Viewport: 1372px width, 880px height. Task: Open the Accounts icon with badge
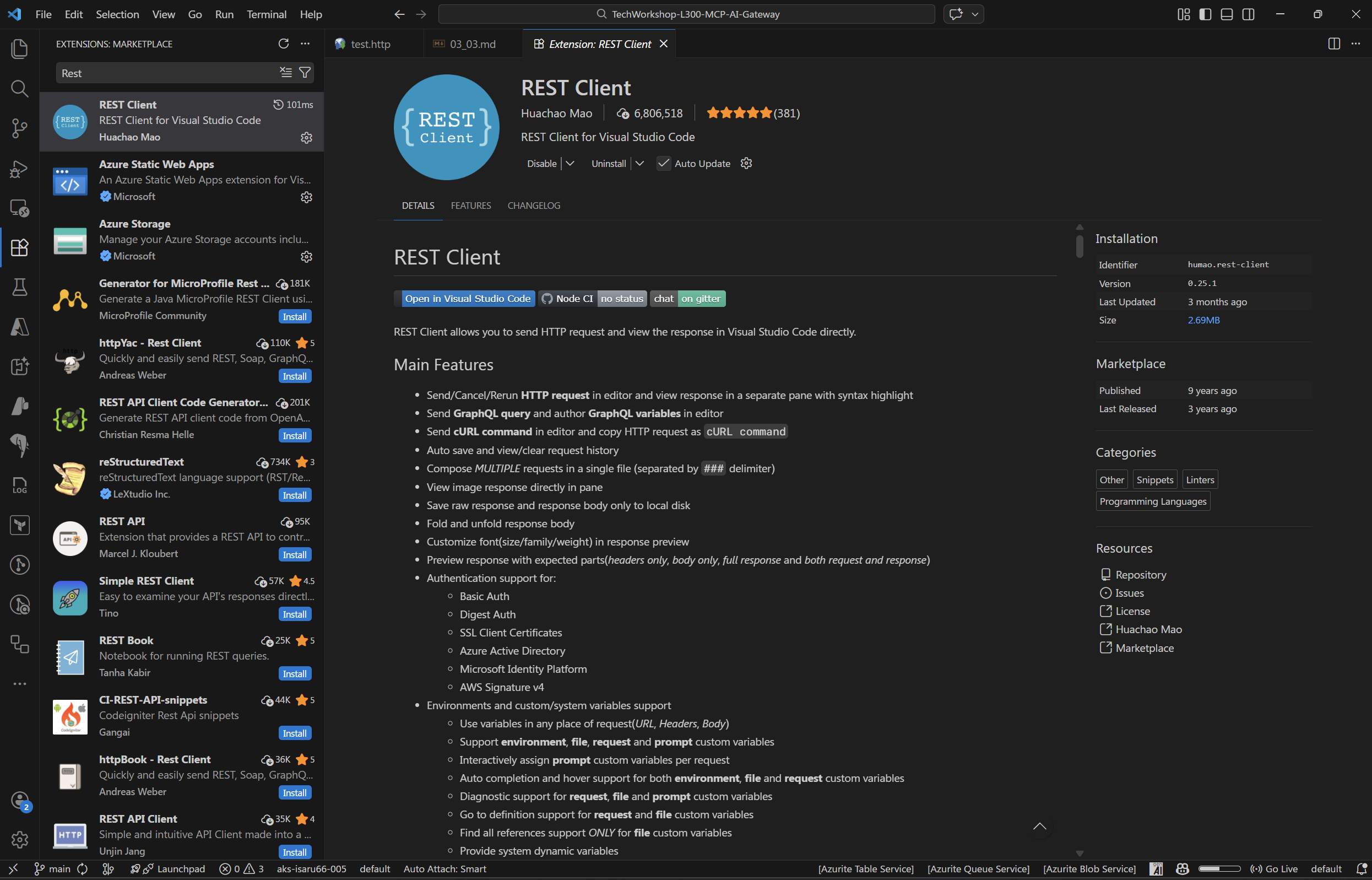point(20,801)
